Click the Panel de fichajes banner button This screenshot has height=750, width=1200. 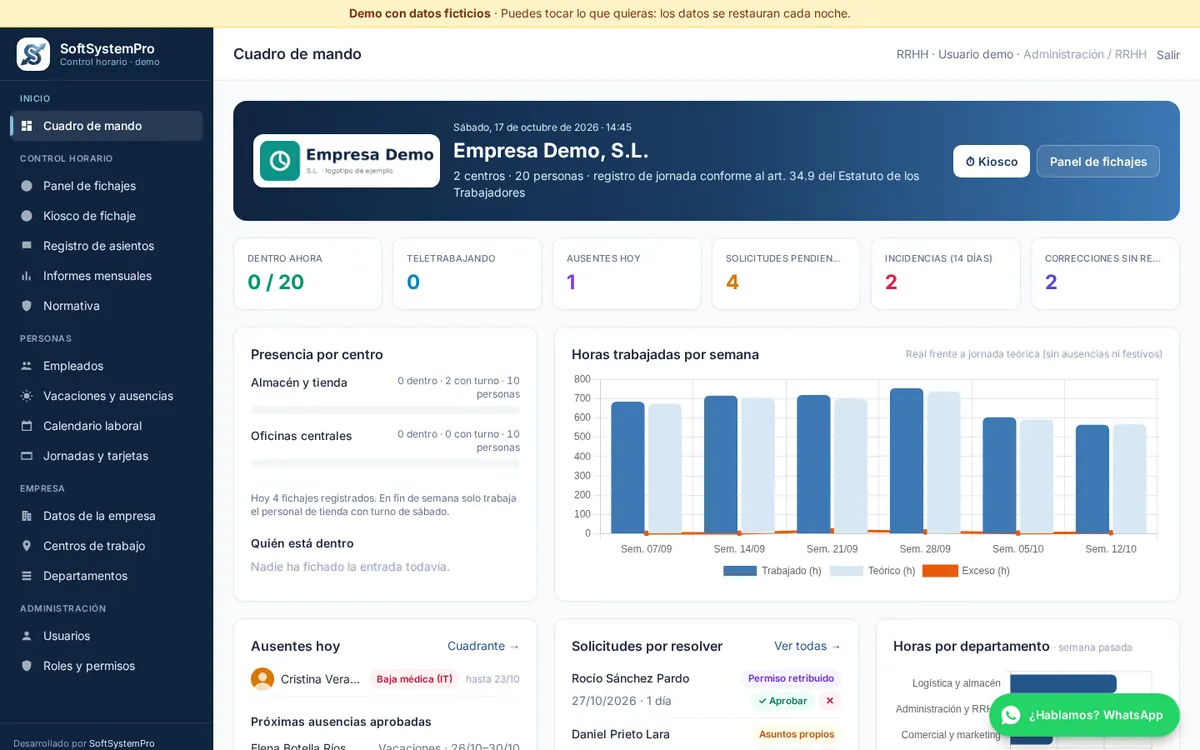[x=1098, y=161]
